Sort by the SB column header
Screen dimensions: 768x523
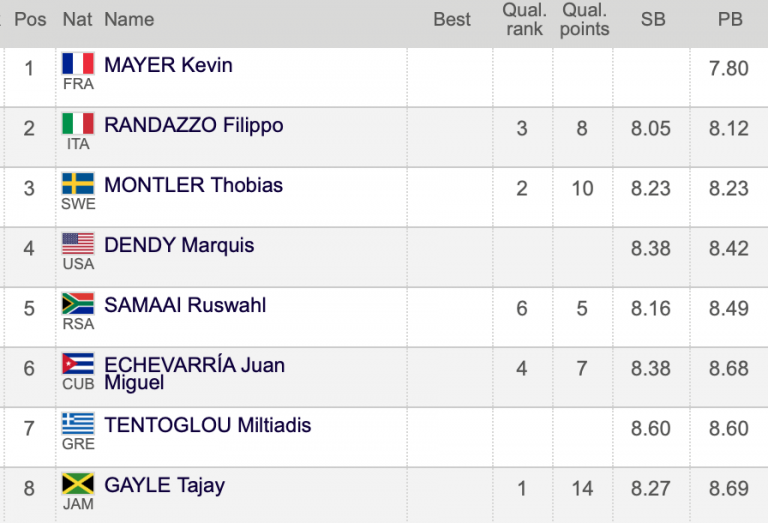coord(653,19)
